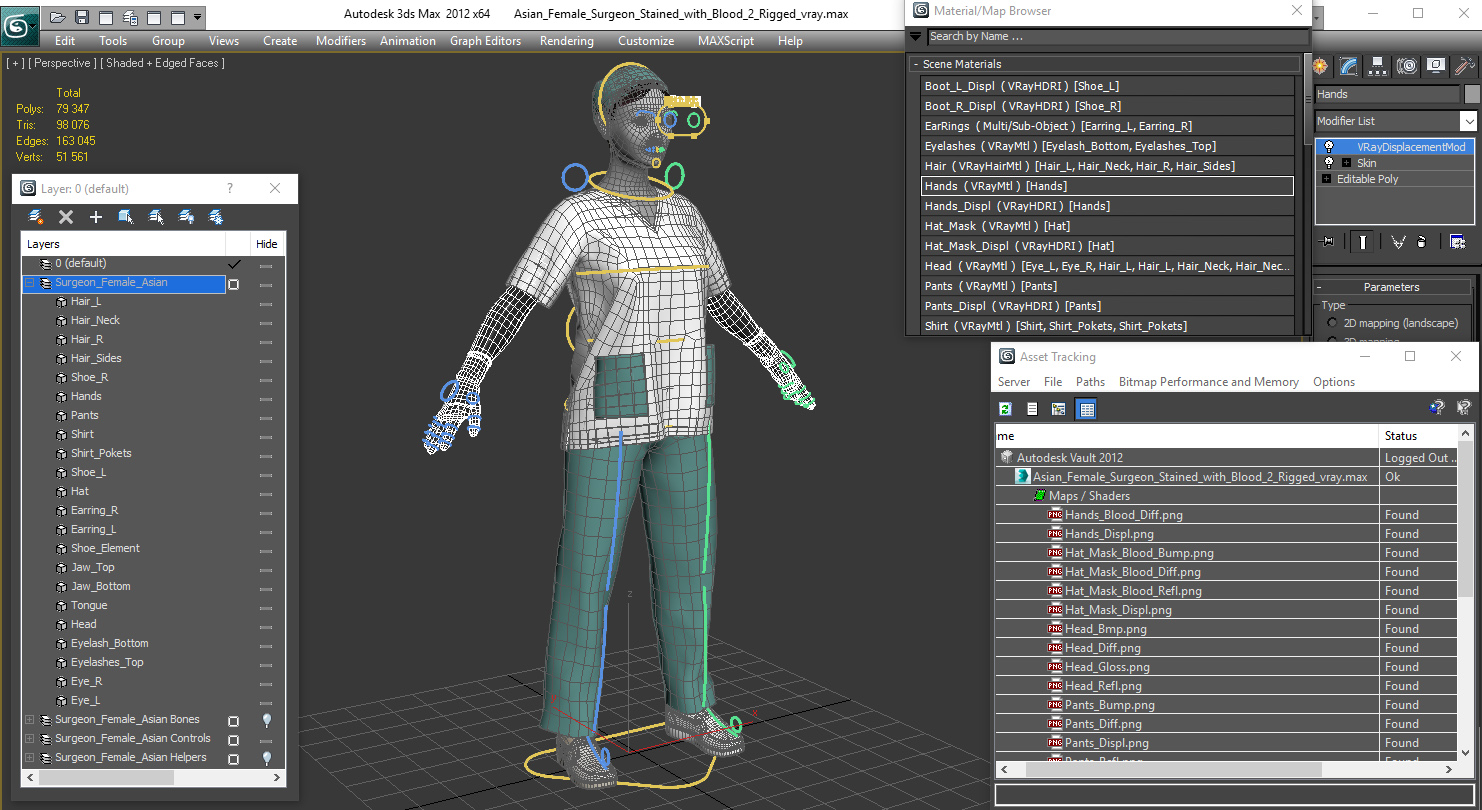Toggle hide dash for Hands layer row
This screenshot has width=1482, height=810.
pos(266,398)
